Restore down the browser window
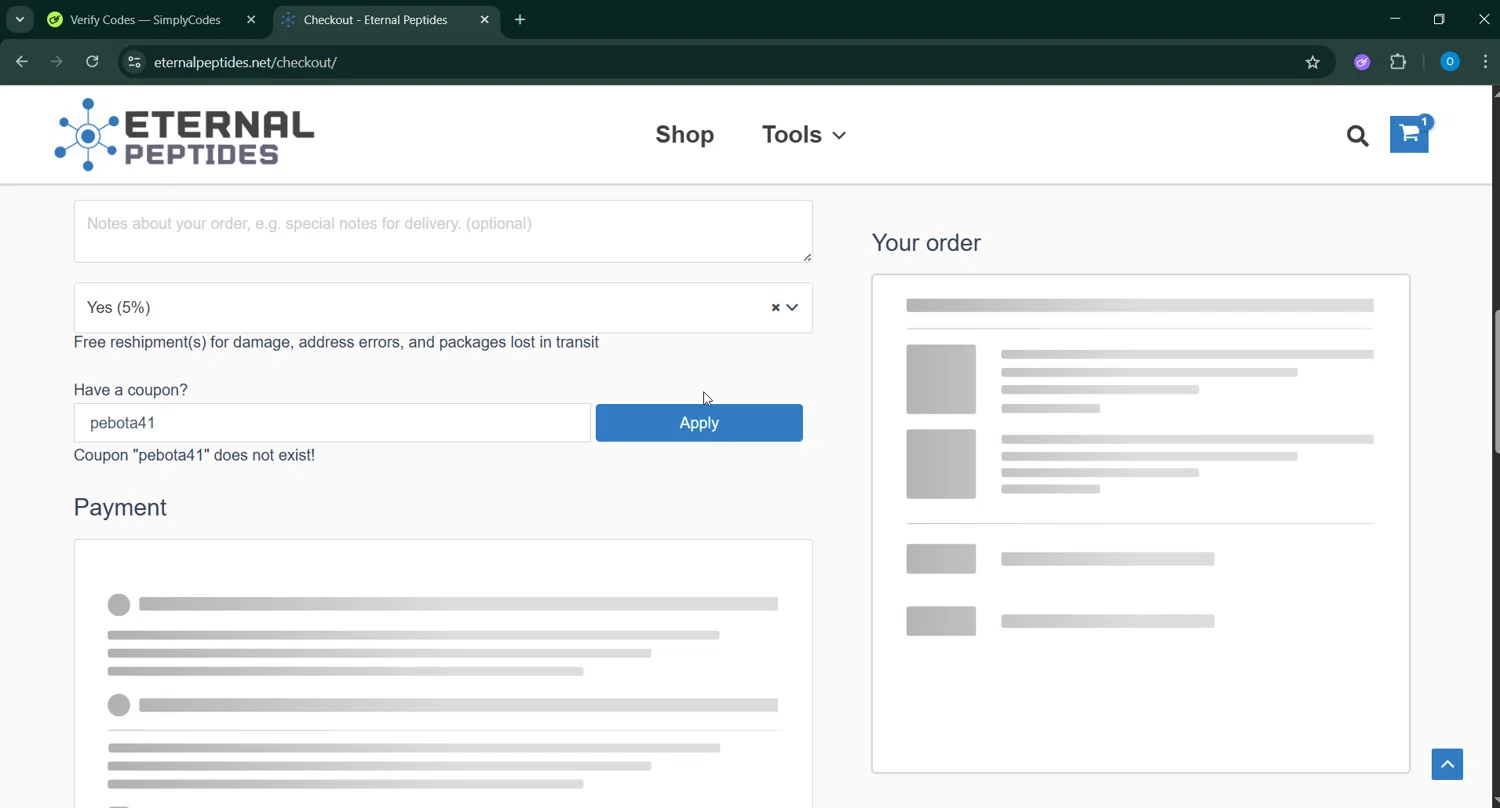1500x808 pixels. pyautogui.click(x=1439, y=19)
